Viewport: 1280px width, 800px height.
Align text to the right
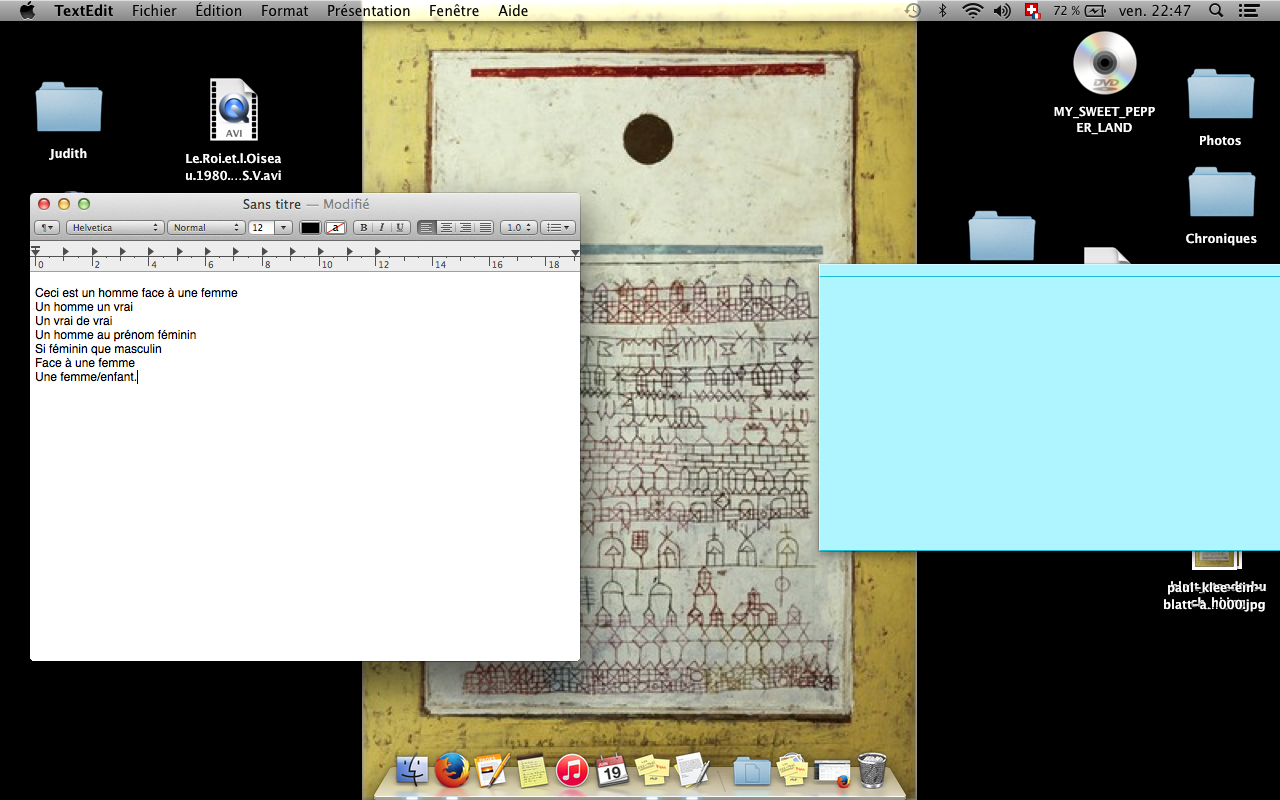[465, 228]
